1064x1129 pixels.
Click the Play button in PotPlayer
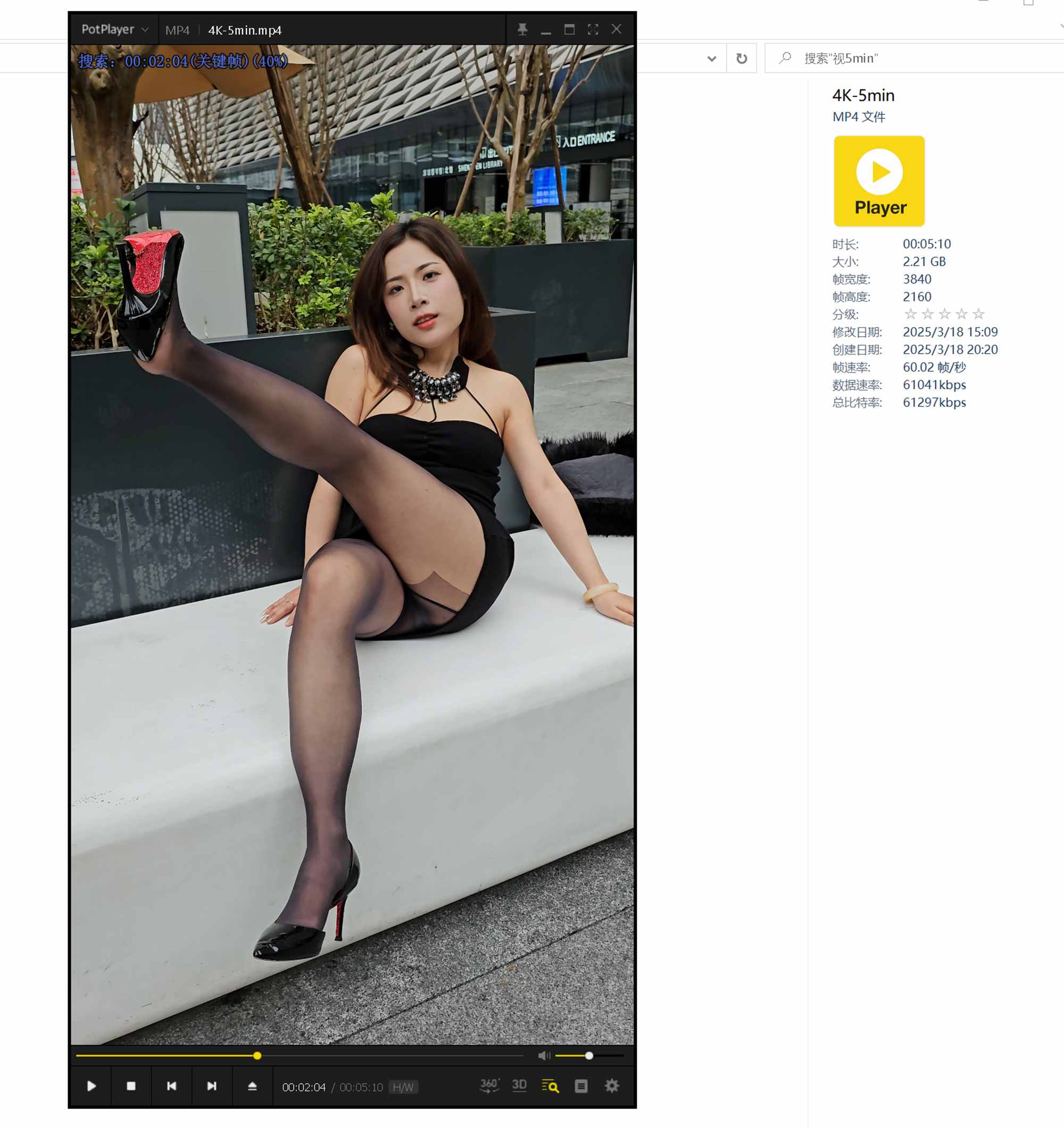click(x=92, y=1086)
